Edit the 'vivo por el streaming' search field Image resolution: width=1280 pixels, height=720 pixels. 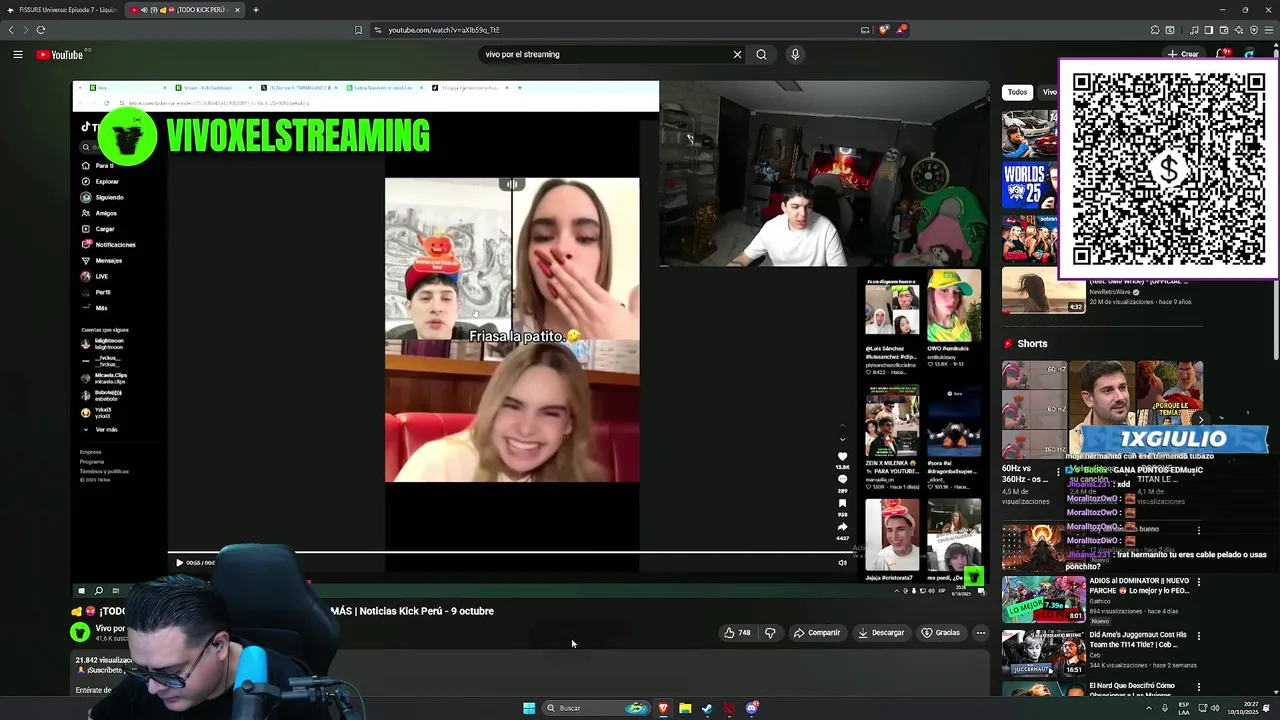(x=605, y=55)
